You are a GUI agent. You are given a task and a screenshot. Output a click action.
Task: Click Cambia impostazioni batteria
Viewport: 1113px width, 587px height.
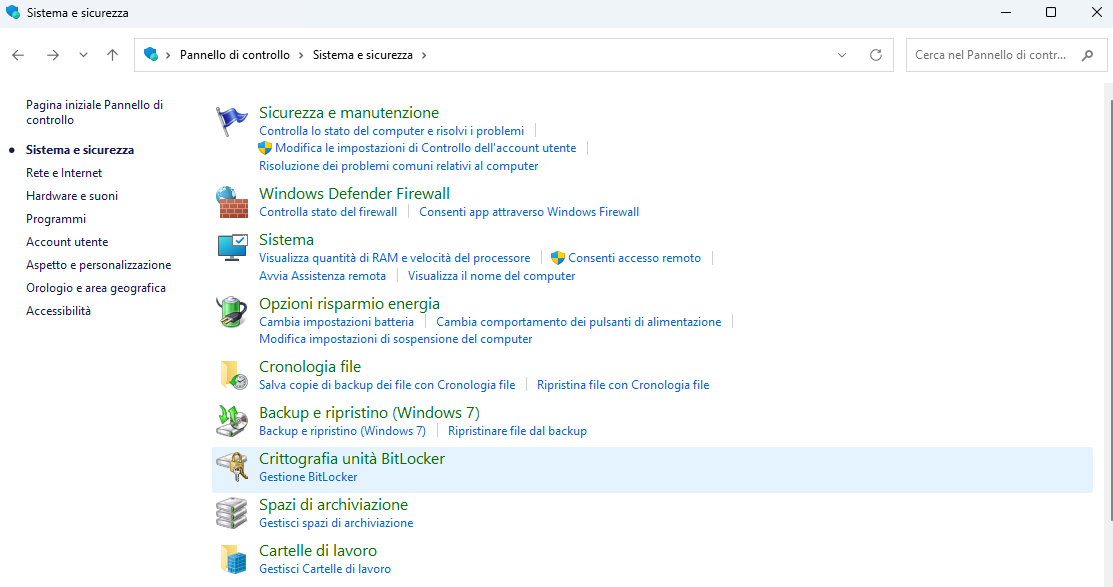point(336,322)
